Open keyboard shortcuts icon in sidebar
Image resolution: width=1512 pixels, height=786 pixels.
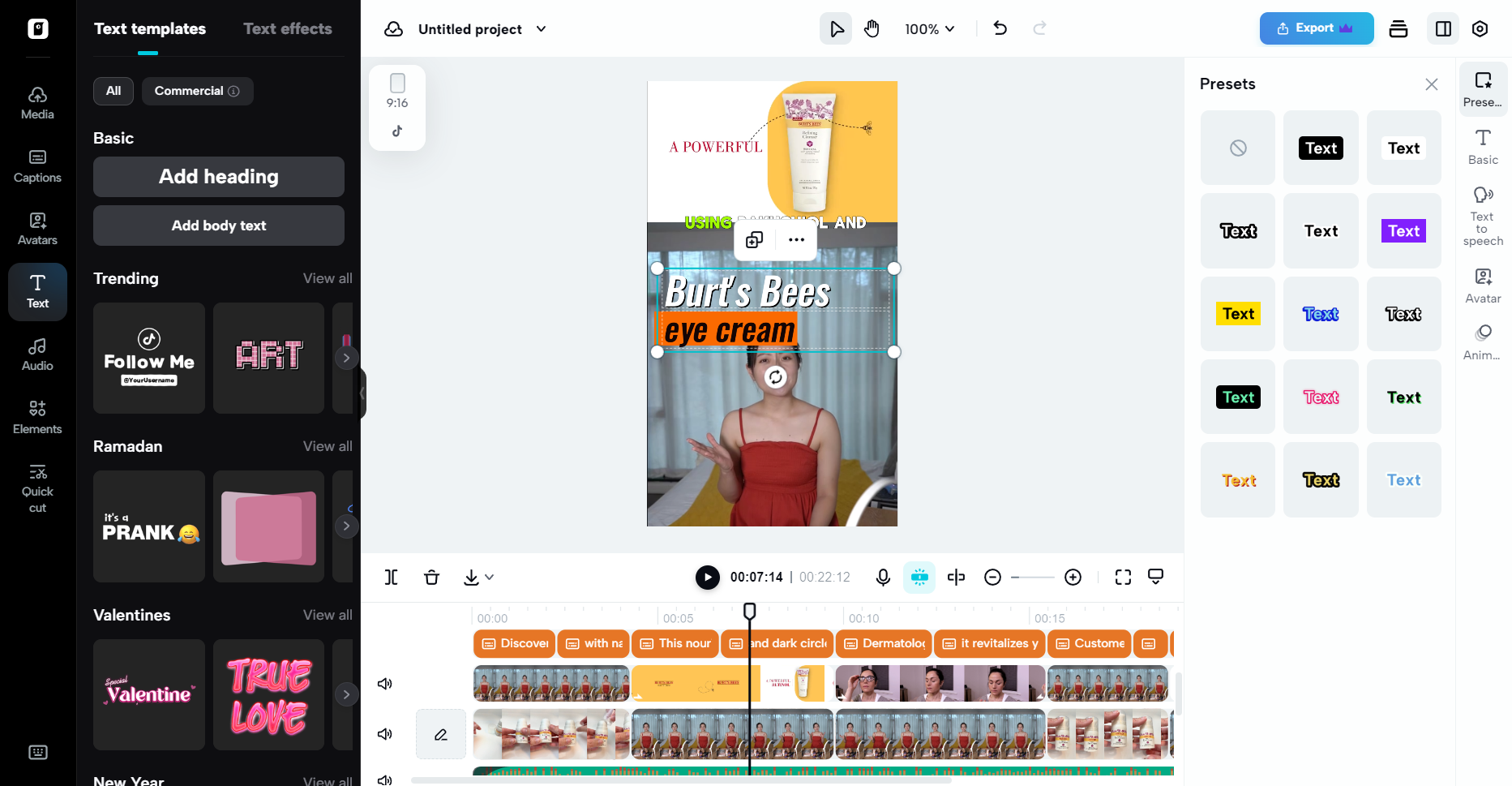coord(38,753)
